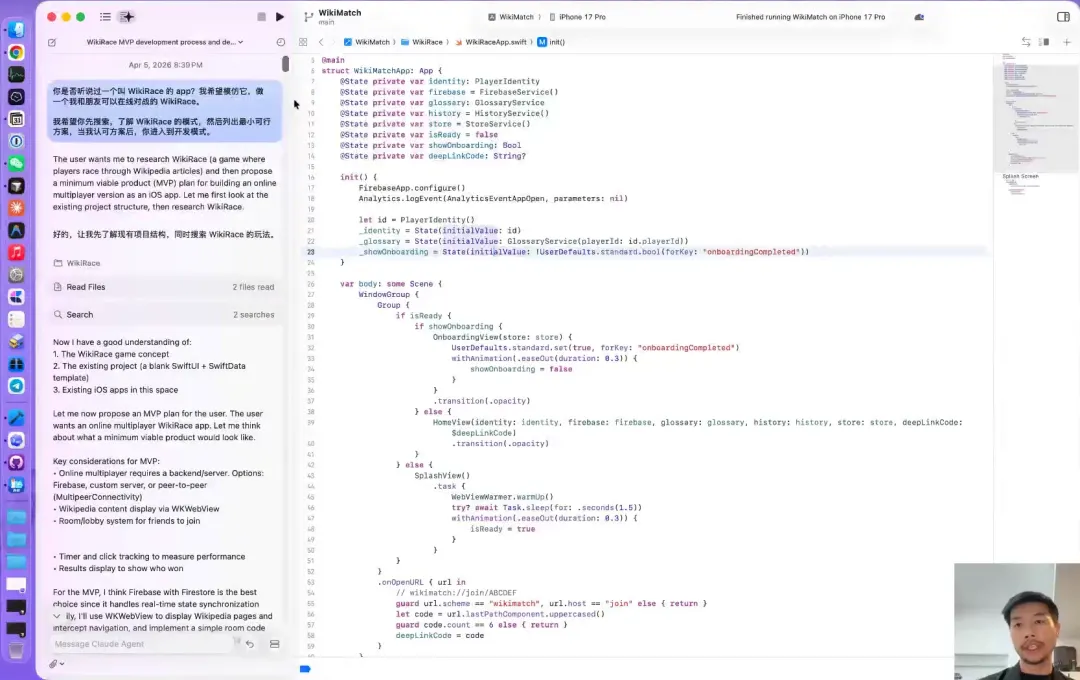Select WikiRaceApp.swift in the jump bar
Image resolution: width=1080 pixels, height=680 pixels.
click(490, 42)
